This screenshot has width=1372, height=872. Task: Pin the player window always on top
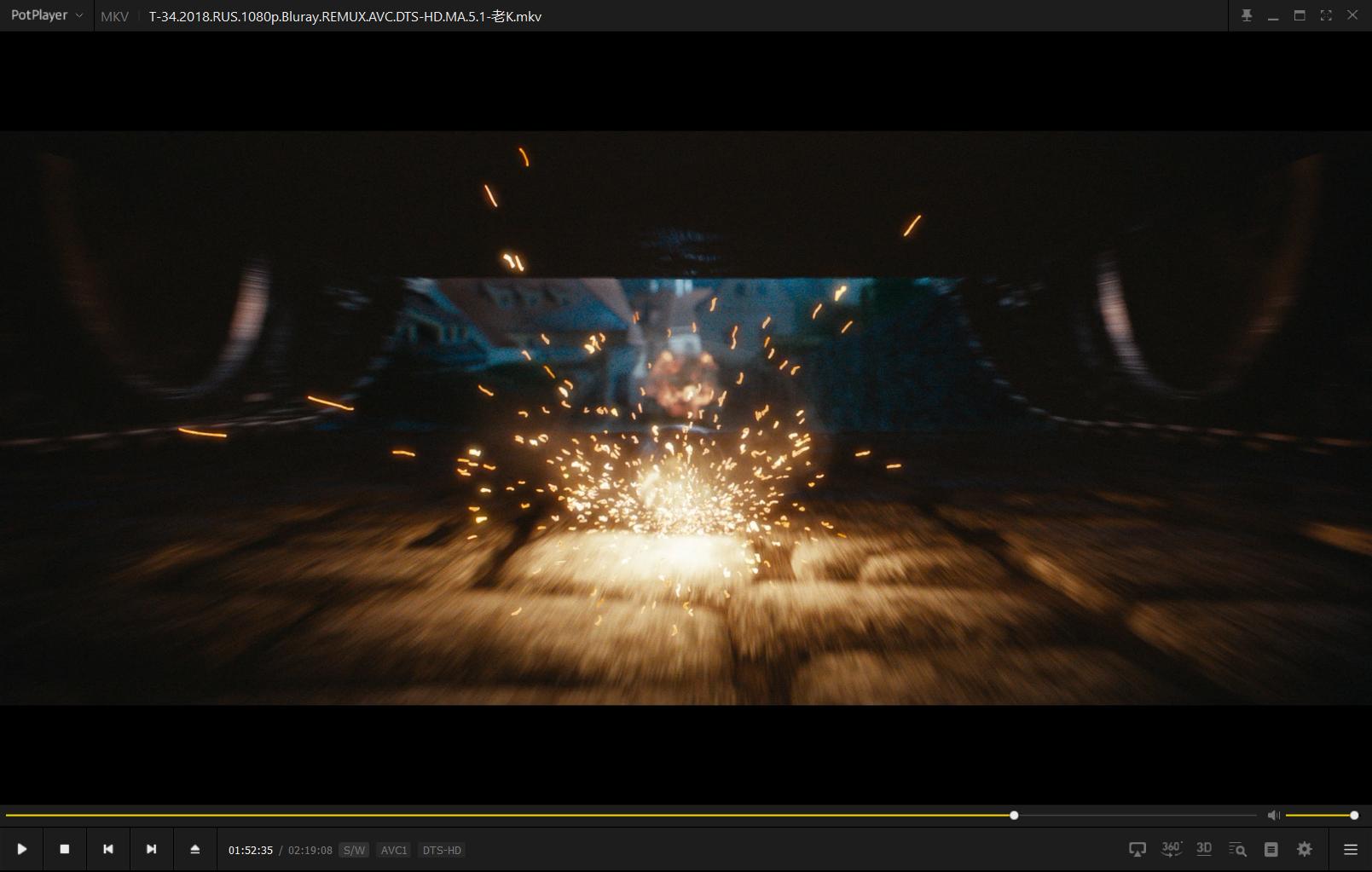pyautogui.click(x=1247, y=15)
